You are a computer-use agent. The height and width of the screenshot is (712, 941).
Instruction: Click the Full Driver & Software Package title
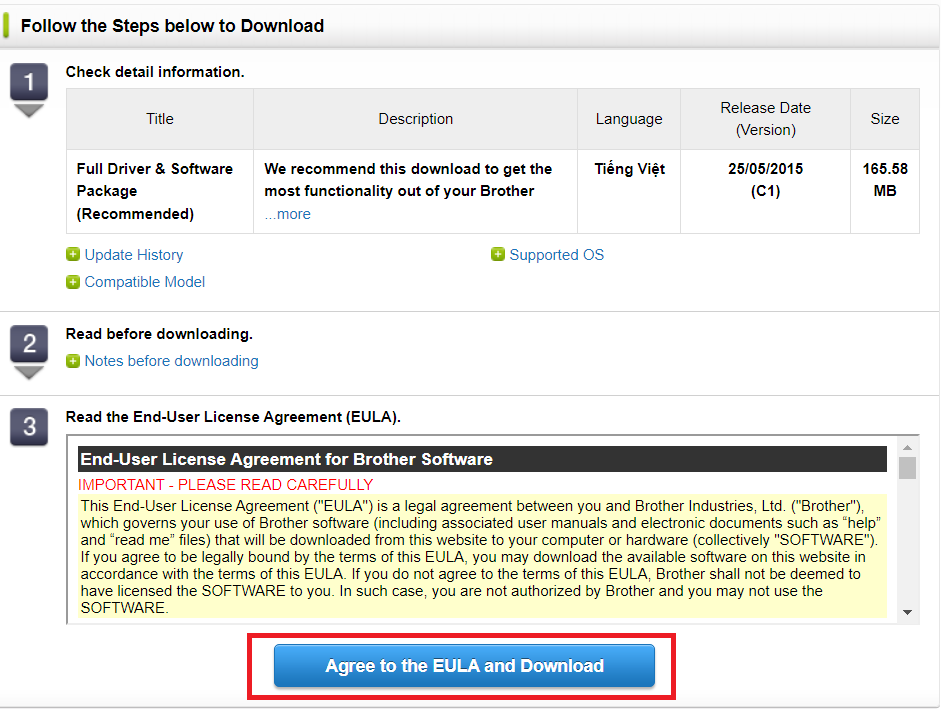pos(155,191)
